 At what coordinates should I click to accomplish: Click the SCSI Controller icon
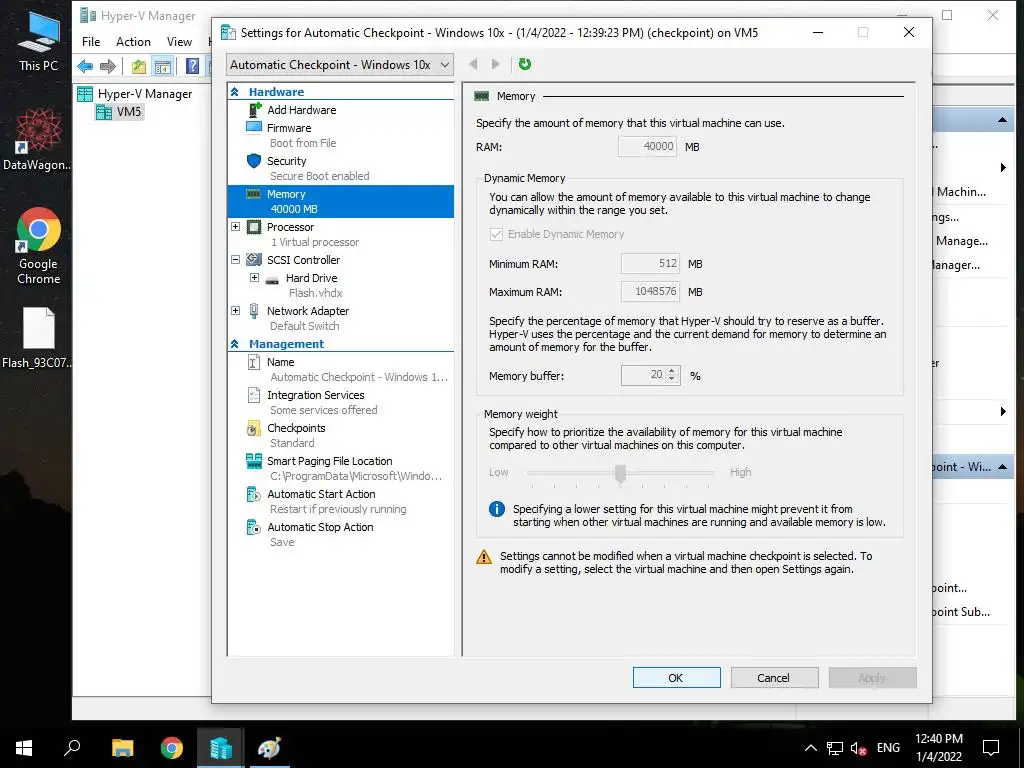click(254, 260)
